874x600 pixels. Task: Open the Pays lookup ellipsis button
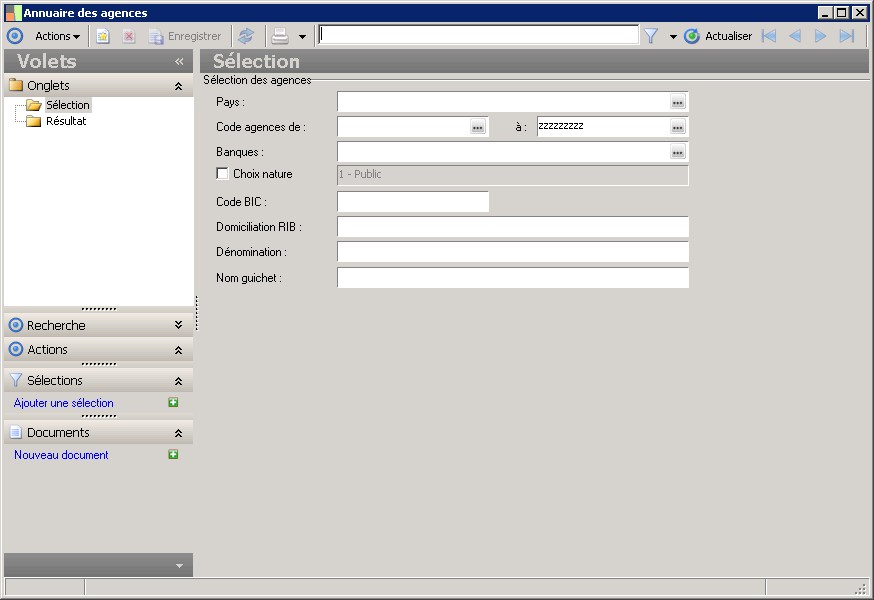[678, 102]
